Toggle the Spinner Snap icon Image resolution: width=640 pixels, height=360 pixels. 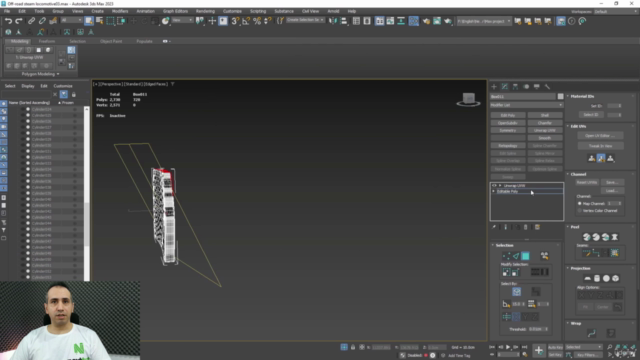(267, 21)
